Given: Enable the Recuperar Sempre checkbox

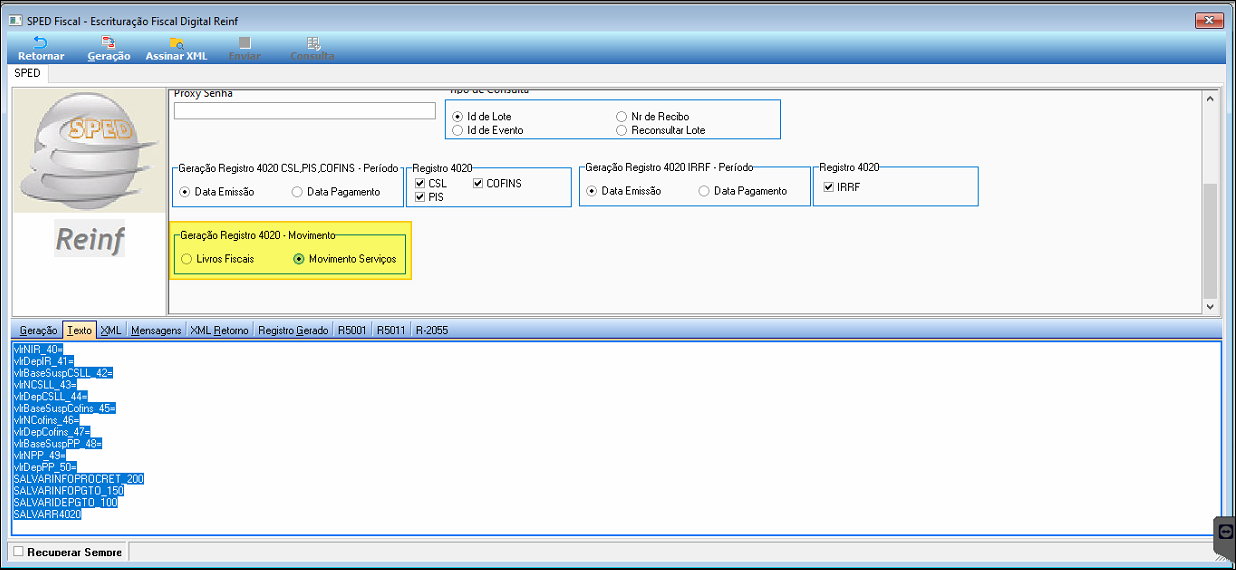Looking at the screenshot, I should [18, 552].
